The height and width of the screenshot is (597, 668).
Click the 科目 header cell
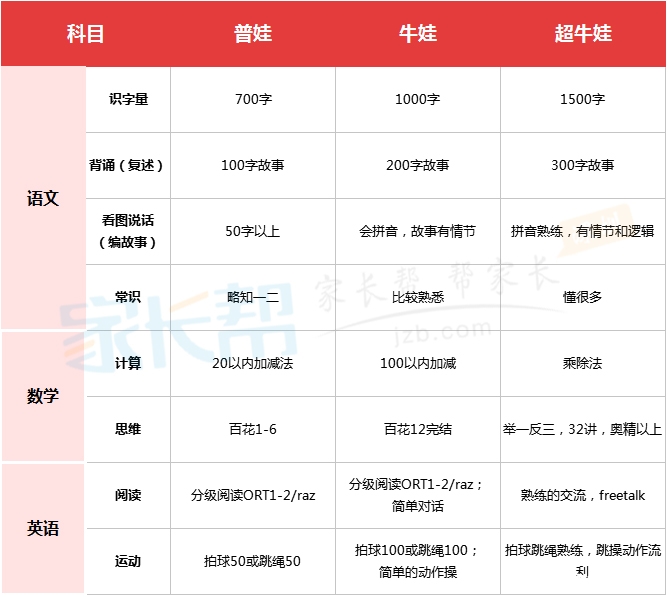pyautogui.click(x=85, y=34)
